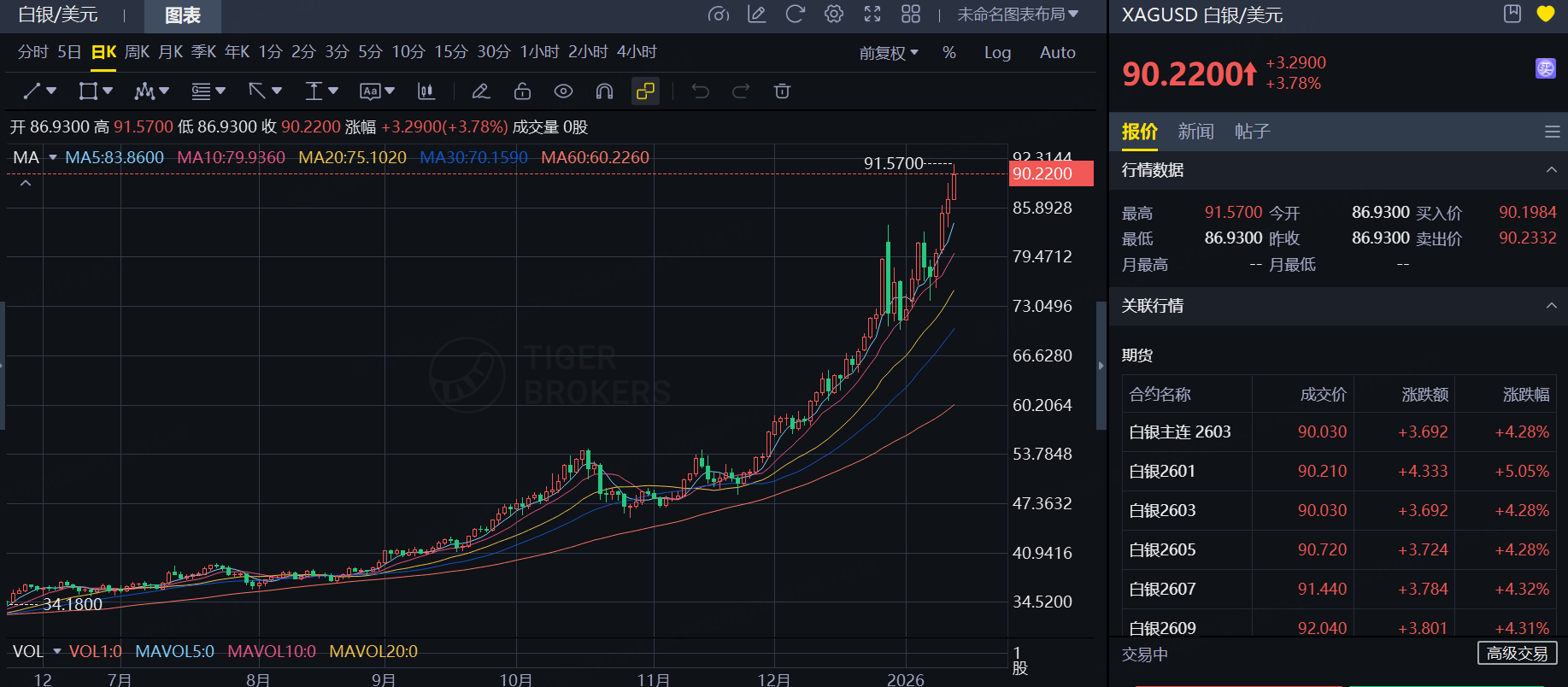Open the MA indicator dropdown

(x=53, y=157)
